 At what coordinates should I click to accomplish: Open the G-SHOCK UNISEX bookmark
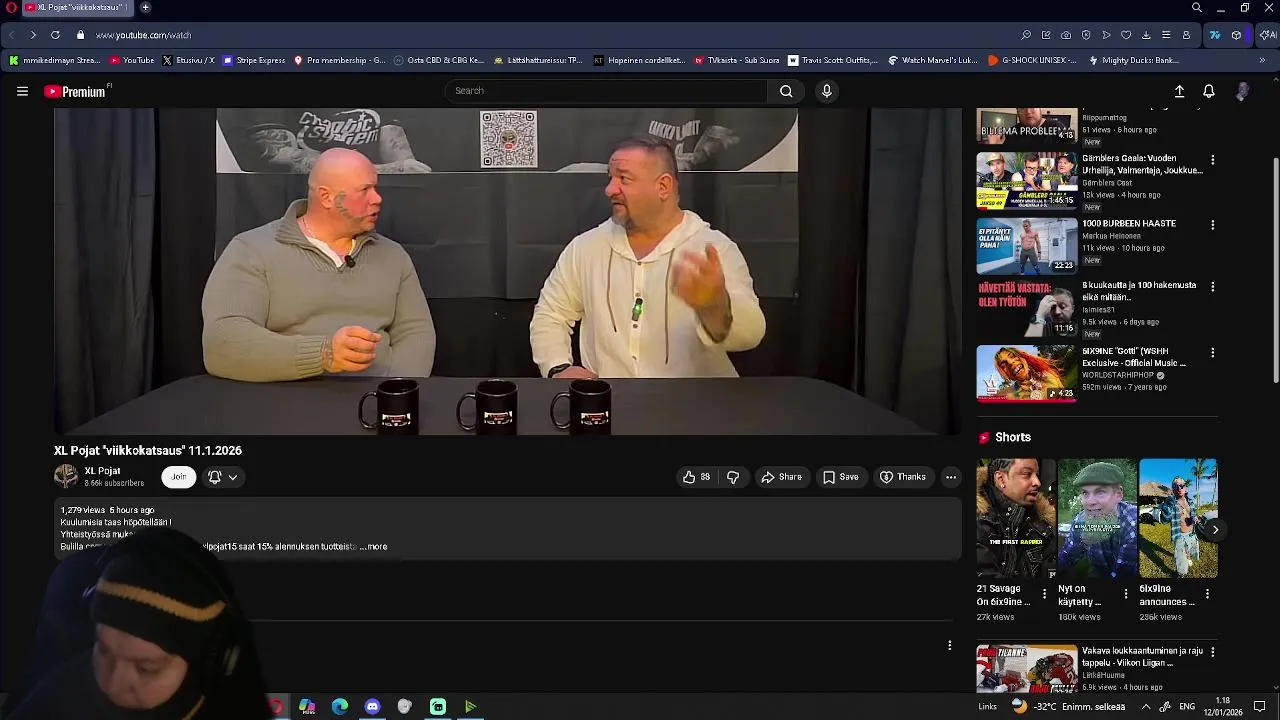1032,60
